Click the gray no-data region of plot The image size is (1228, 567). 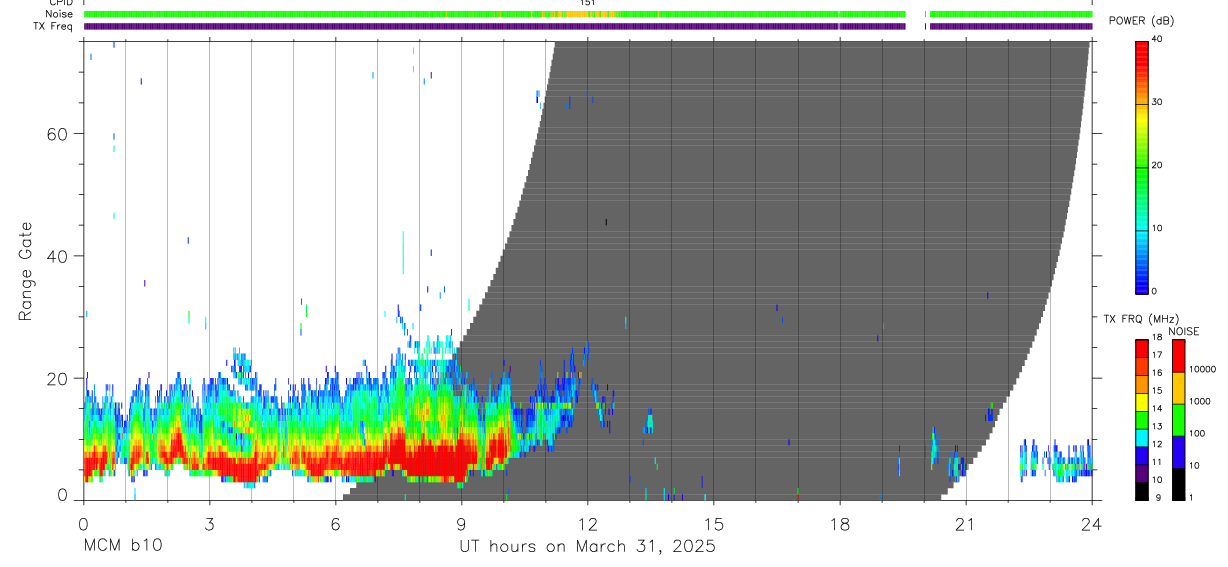coord(780,250)
